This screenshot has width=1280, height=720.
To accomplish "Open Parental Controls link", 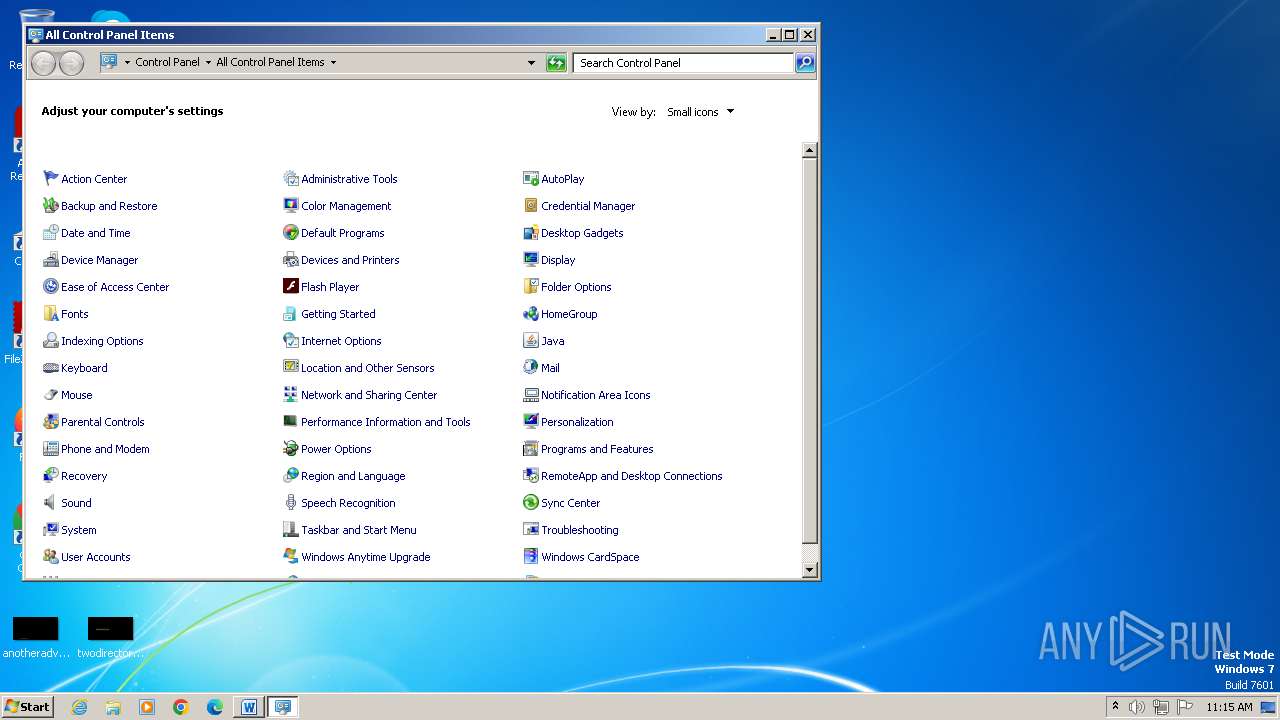I will pos(103,422).
